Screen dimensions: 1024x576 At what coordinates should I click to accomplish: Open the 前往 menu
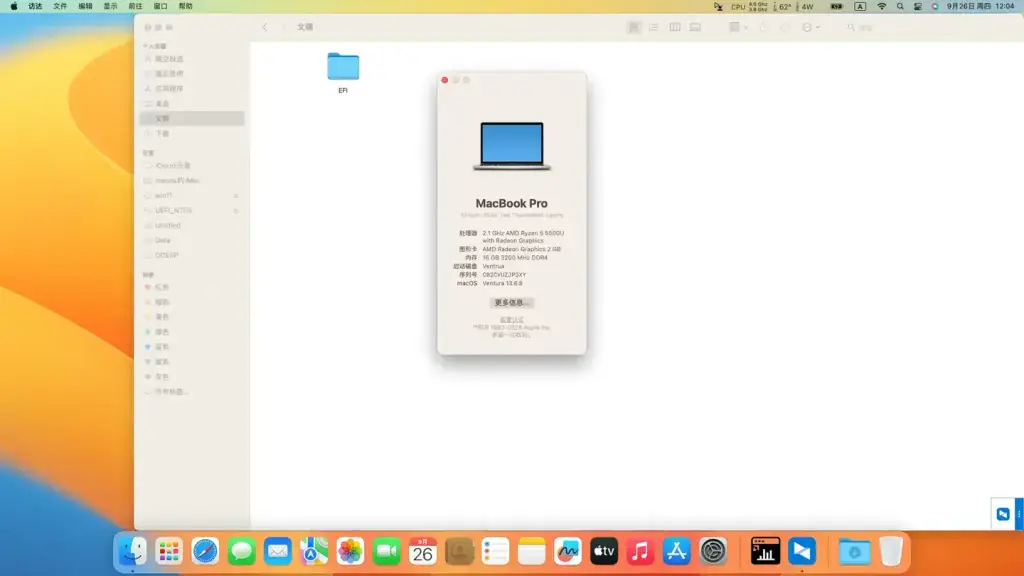pyautogui.click(x=135, y=7)
